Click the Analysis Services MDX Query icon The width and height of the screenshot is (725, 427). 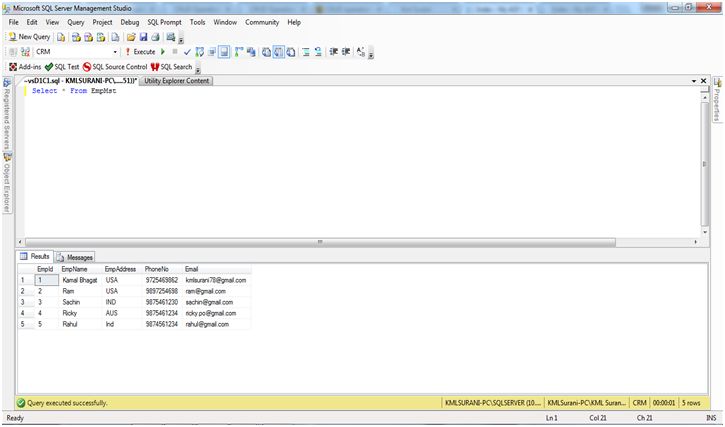pyautogui.click(x=76, y=37)
